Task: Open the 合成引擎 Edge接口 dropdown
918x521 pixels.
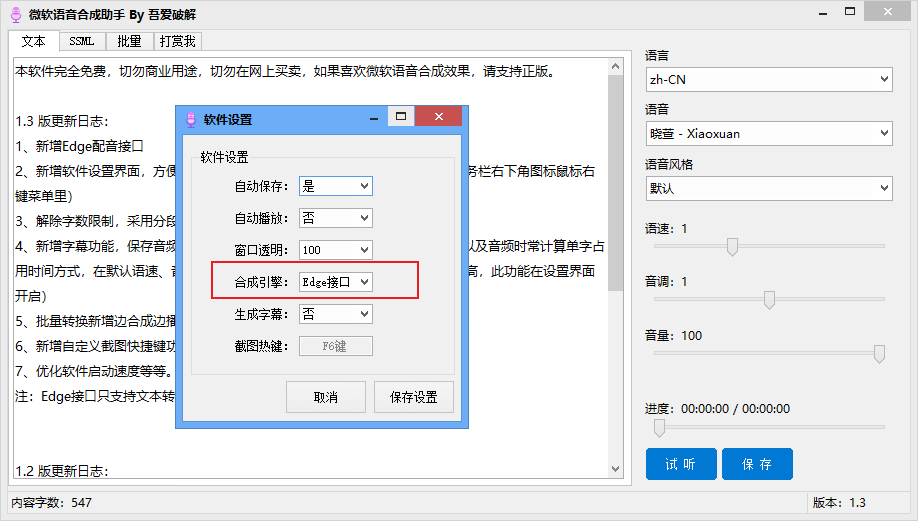Action: tap(335, 282)
